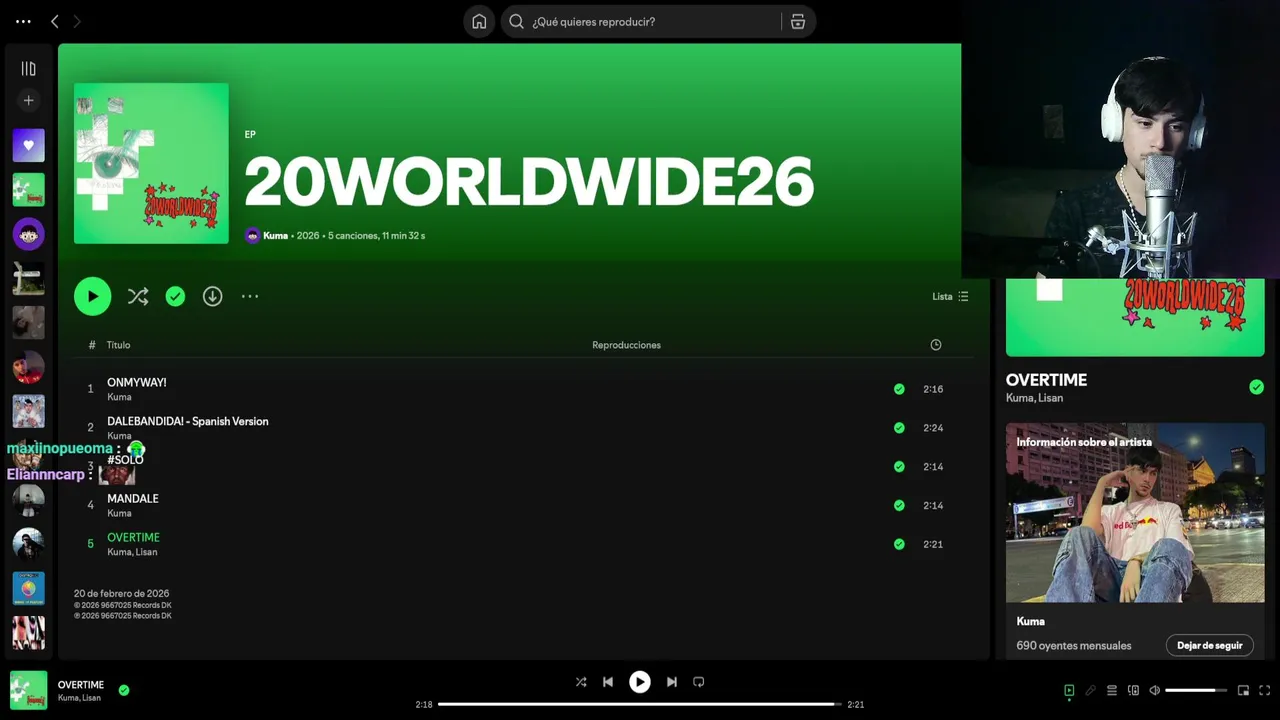
Task: Toggle saved check beside OVERTIME in right panel
Action: point(1256,387)
